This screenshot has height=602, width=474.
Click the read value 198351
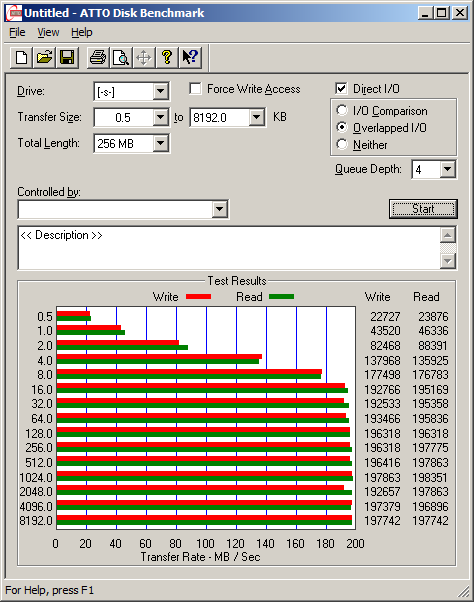430,477
